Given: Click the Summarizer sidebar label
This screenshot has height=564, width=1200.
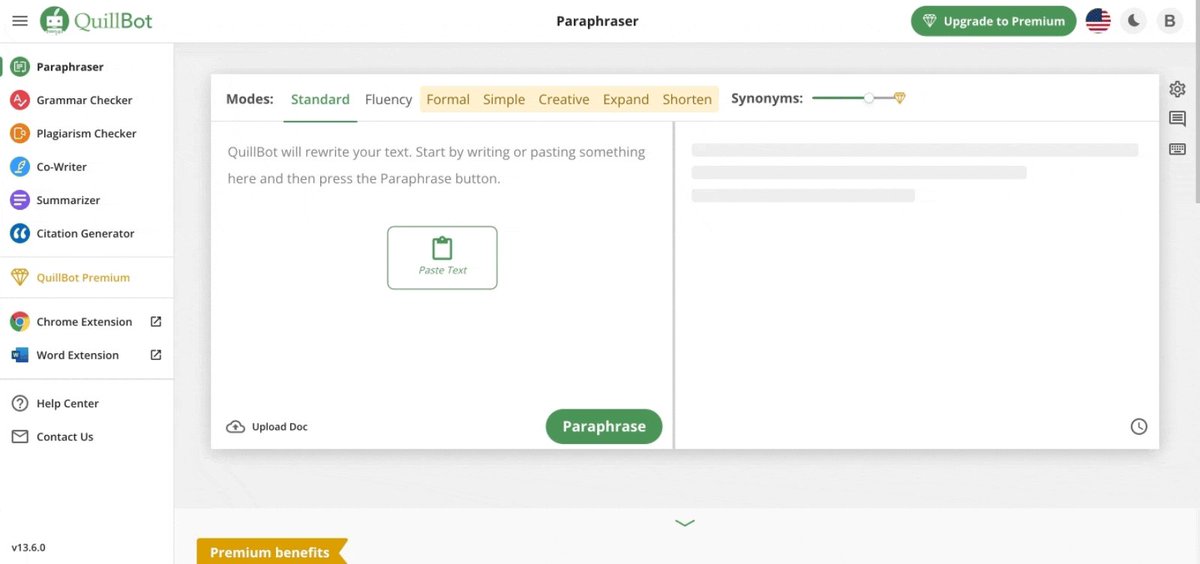Looking at the screenshot, I should [68, 200].
